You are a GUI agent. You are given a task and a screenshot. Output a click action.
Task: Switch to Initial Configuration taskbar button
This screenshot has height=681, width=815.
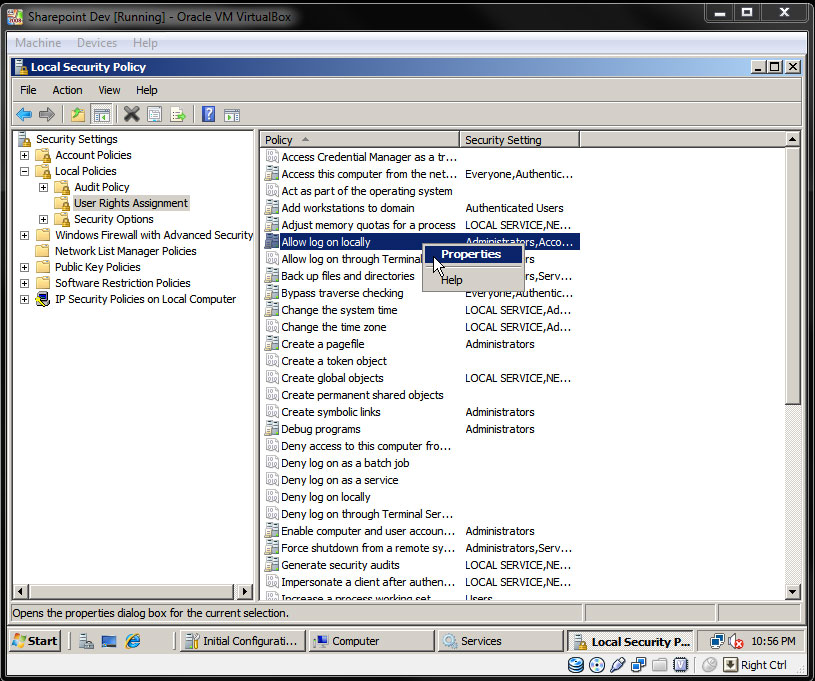(241, 641)
